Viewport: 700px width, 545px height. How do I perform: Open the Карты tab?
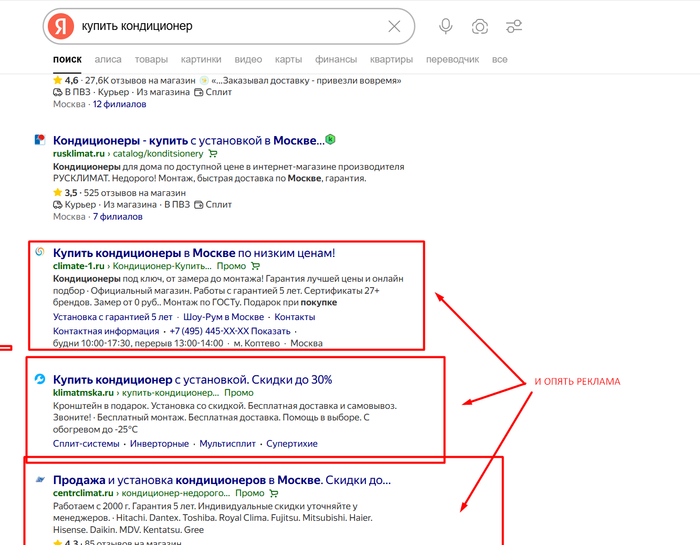(288, 60)
